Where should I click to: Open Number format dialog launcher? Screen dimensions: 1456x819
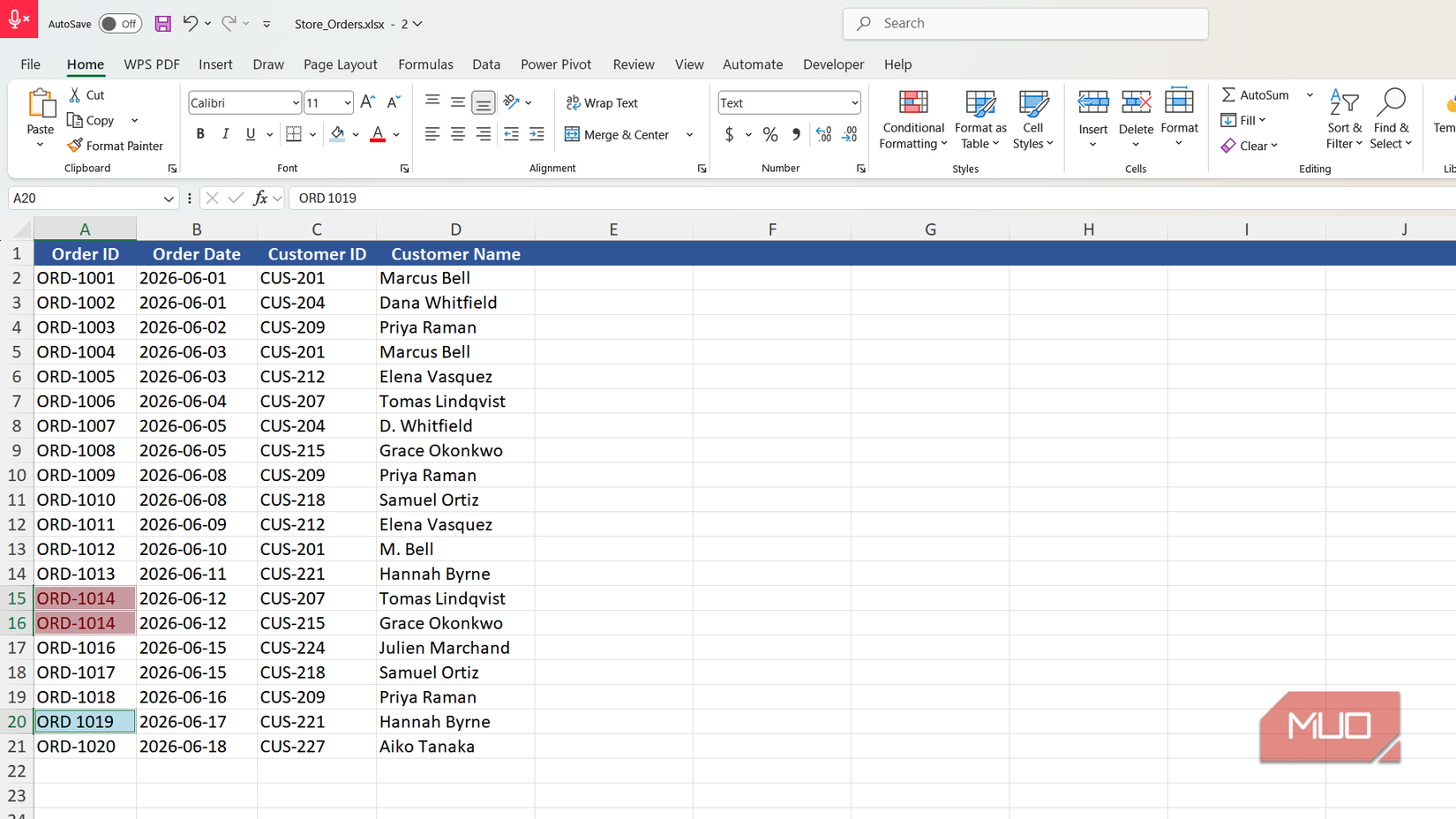click(860, 169)
